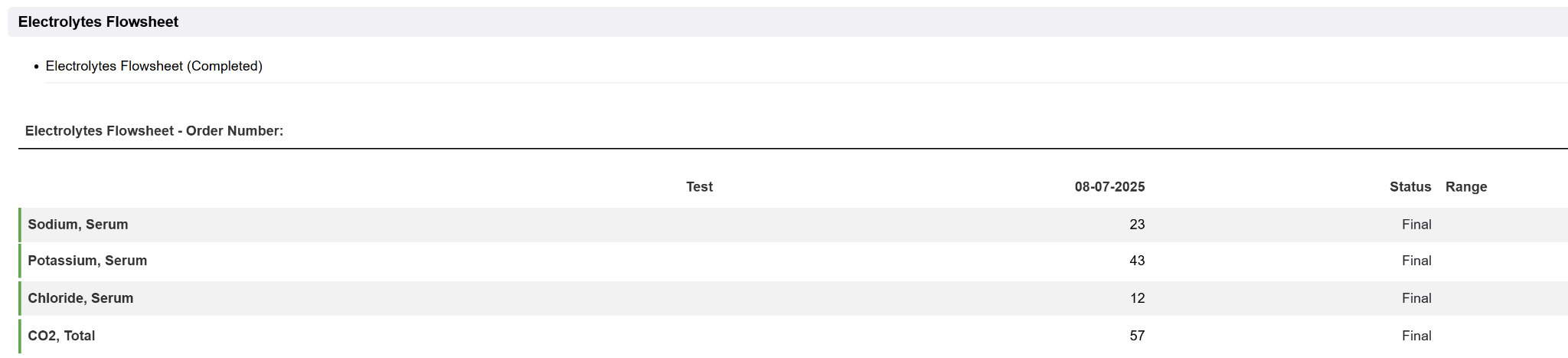Click the Electrolytes Flowsheet section header
Screen dimensions: 1568x358
(x=98, y=22)
